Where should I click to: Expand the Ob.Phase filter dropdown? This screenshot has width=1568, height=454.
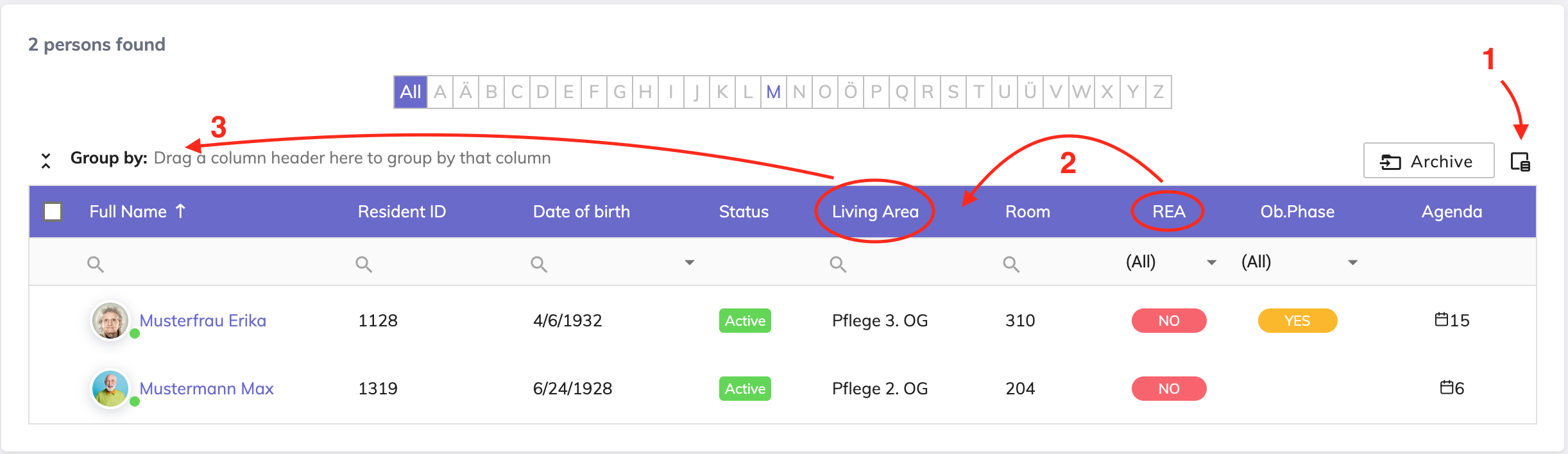tap(1352, 262)
